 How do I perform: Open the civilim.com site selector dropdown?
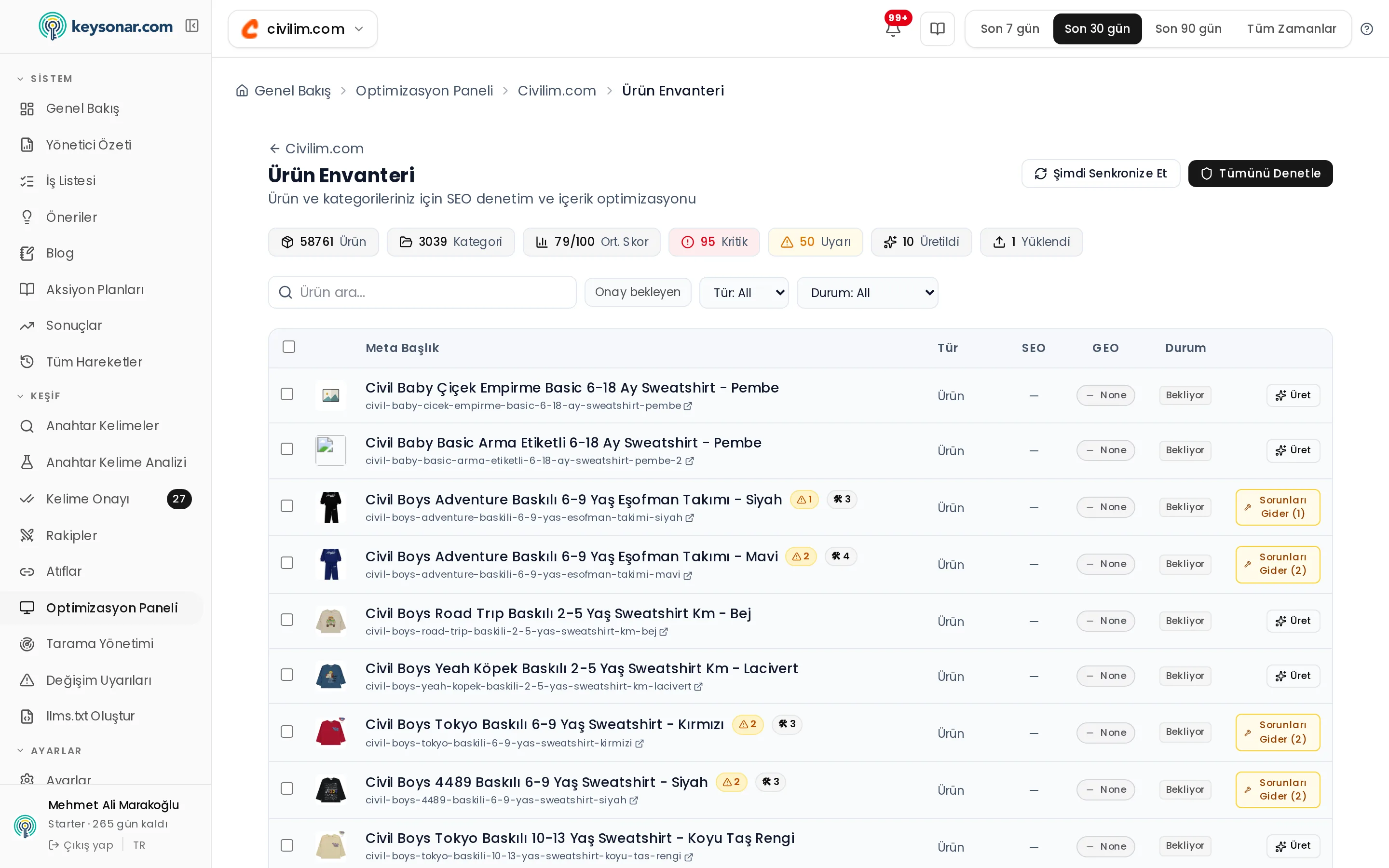(x=302, y=29)
